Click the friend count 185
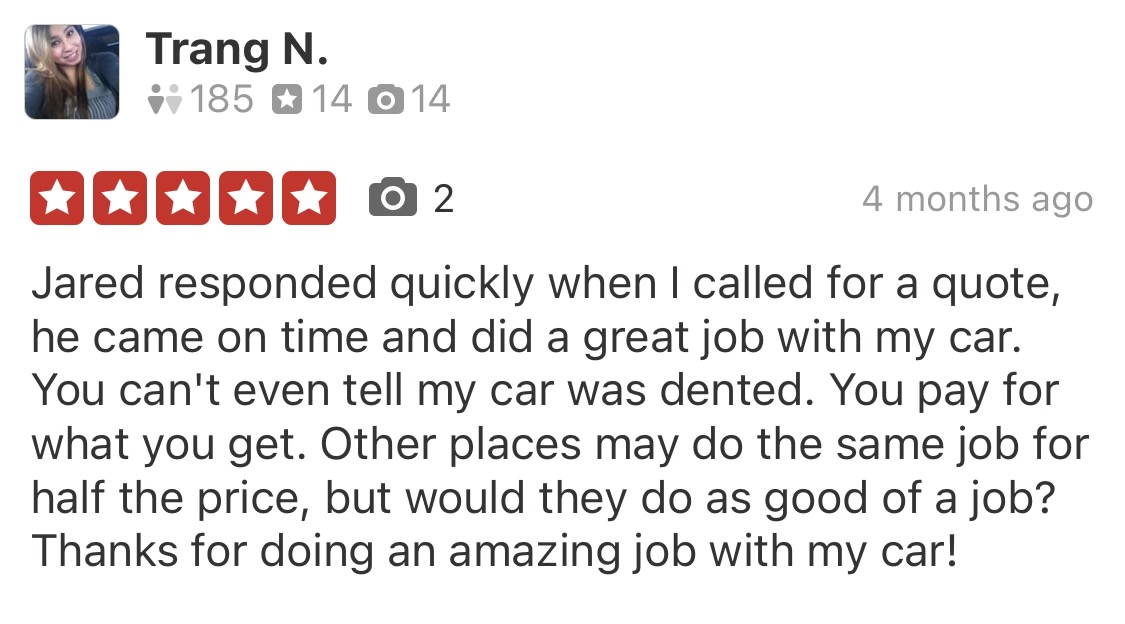The image size is (1125, 624). (221, 99)
